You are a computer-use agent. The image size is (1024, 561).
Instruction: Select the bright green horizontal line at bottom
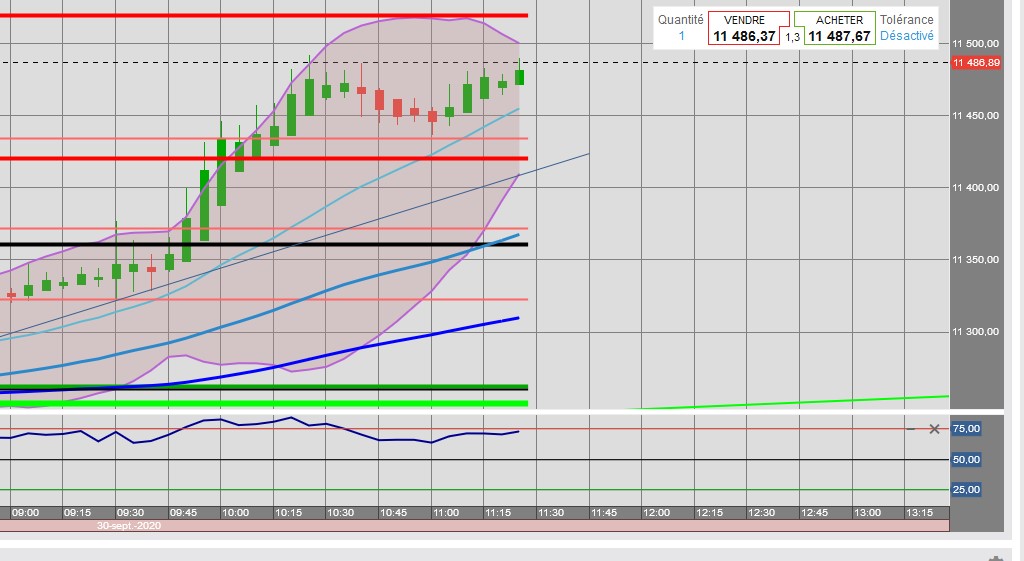pos(264,404)
